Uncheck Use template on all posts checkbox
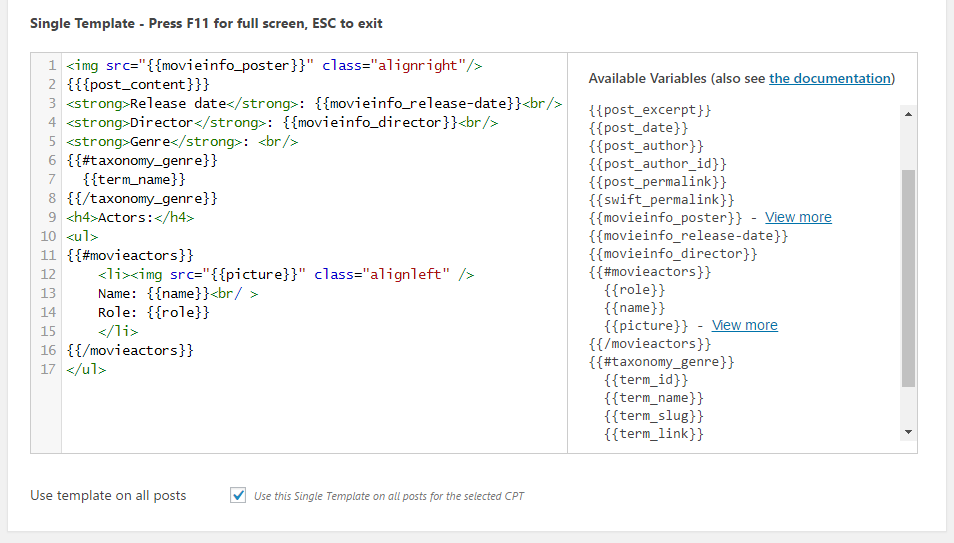Screen dimensions: 954x543 [x=238, y=495]
